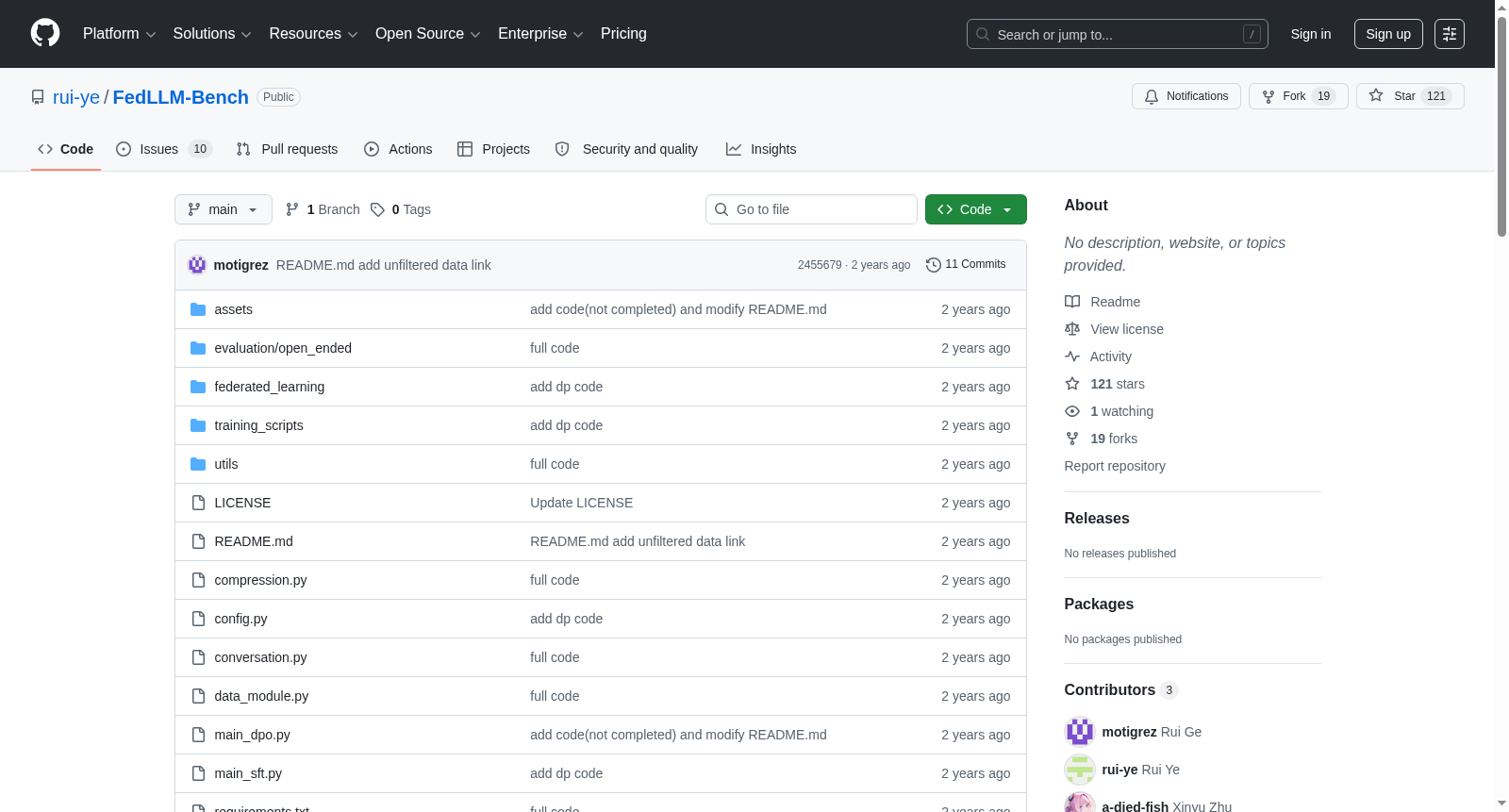Open the motigrez contributor avatar
This screenshot has height=812, width=1509.
(x=1080, y=732)
